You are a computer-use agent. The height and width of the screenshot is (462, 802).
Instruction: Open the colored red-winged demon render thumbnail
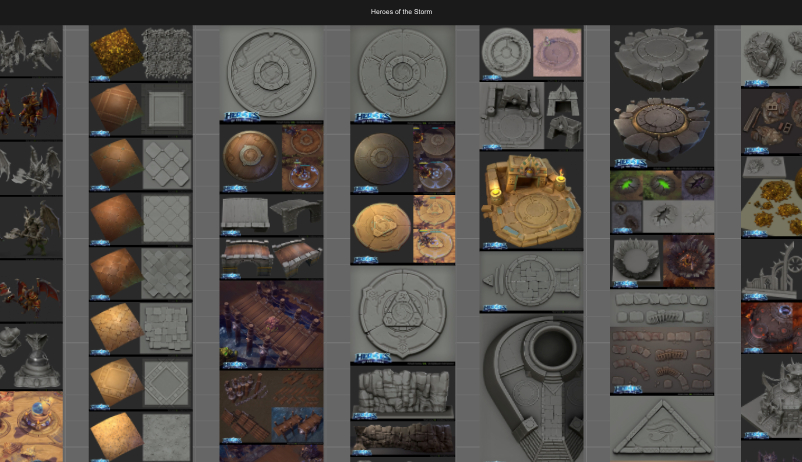click(31, 109)
